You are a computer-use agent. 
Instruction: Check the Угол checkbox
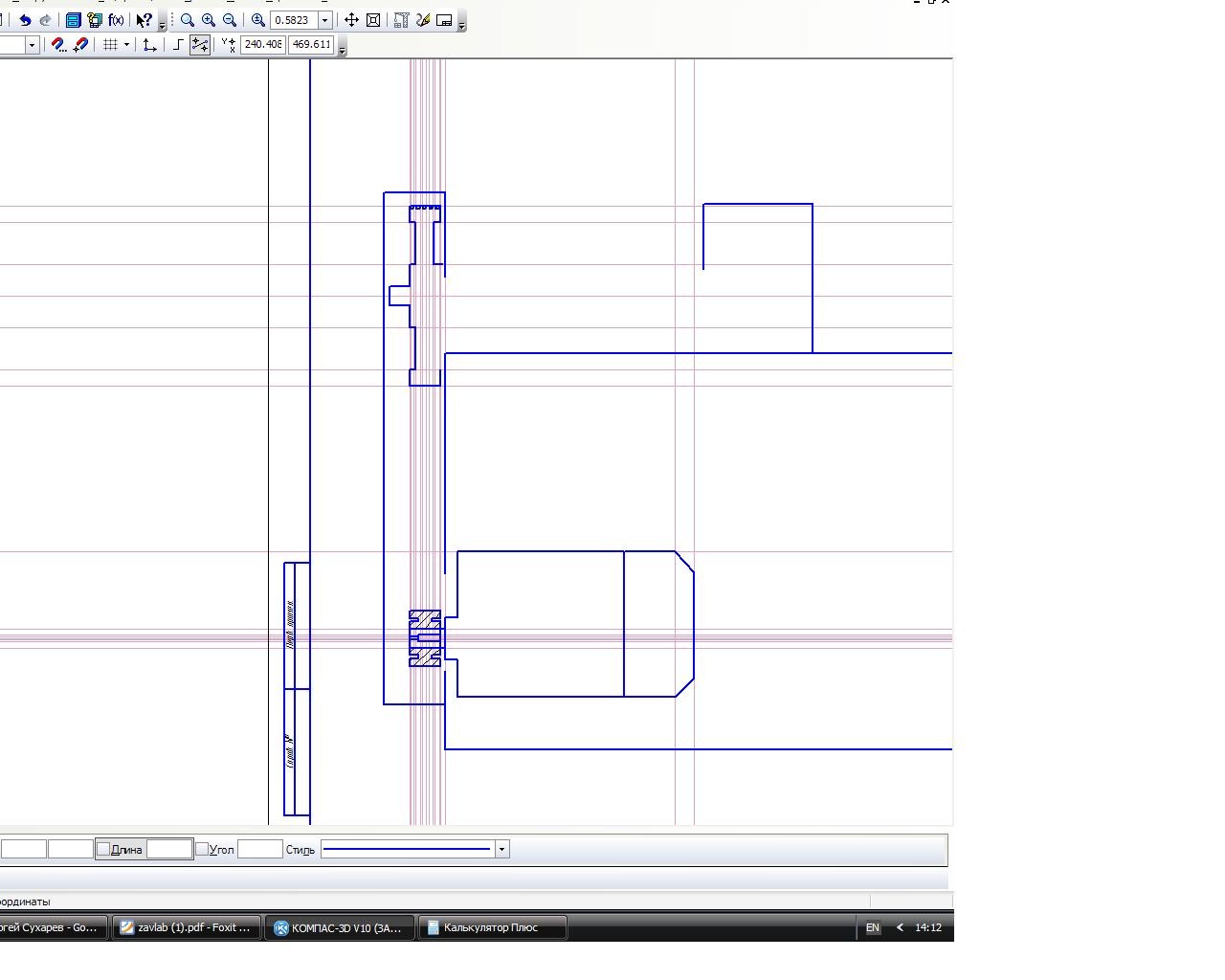click(201, 849)
